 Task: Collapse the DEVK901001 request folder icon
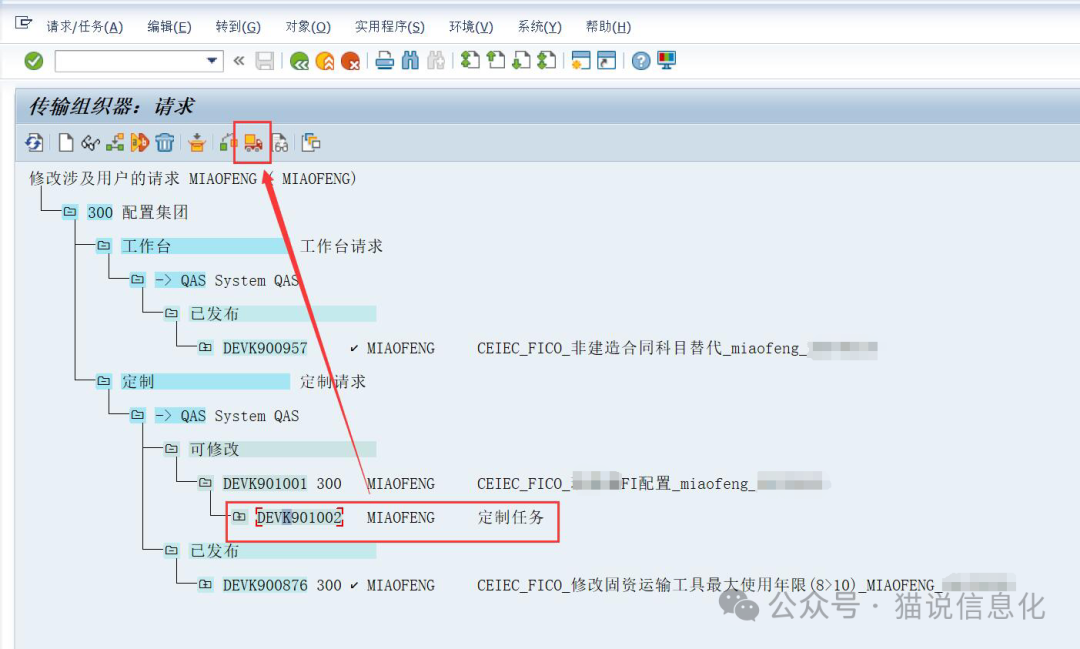205,482
